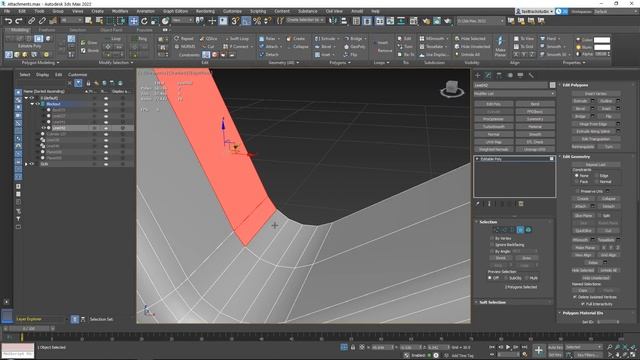Select the Face constraint radio button
Viewport: 640px width, 360px height.
pos(577,181)
